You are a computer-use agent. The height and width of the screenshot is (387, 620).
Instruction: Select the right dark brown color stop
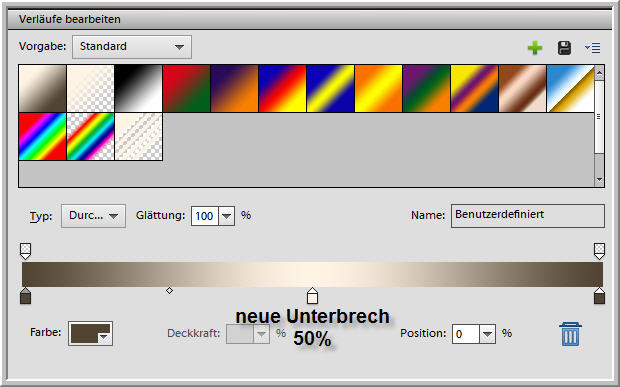pos(599,296)
